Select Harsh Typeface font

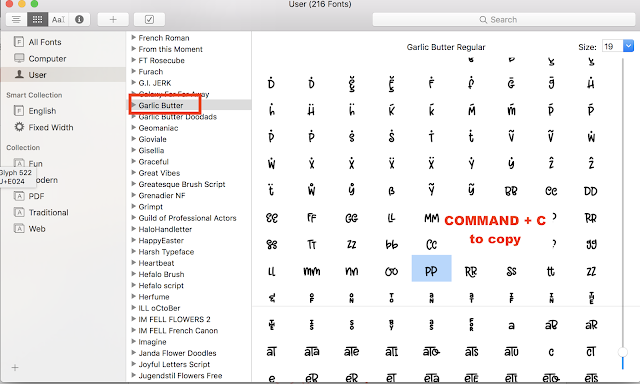pos(166,252)
